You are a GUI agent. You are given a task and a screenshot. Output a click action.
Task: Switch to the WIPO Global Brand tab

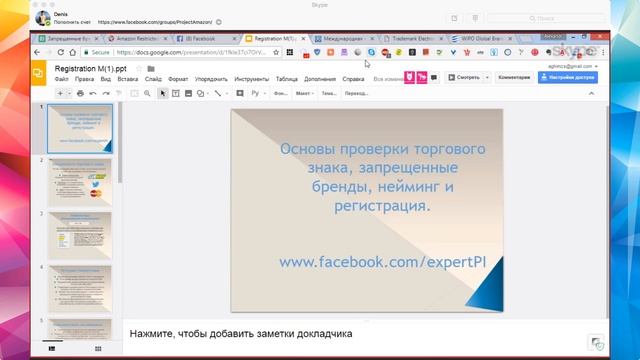click(x=481, y=39)
